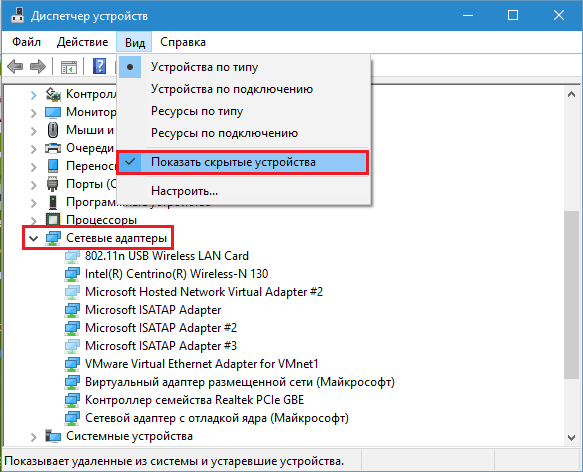Select Ресурсы по типу menu entry
This screenshot has height=472, width=583.
pos(197,111)
